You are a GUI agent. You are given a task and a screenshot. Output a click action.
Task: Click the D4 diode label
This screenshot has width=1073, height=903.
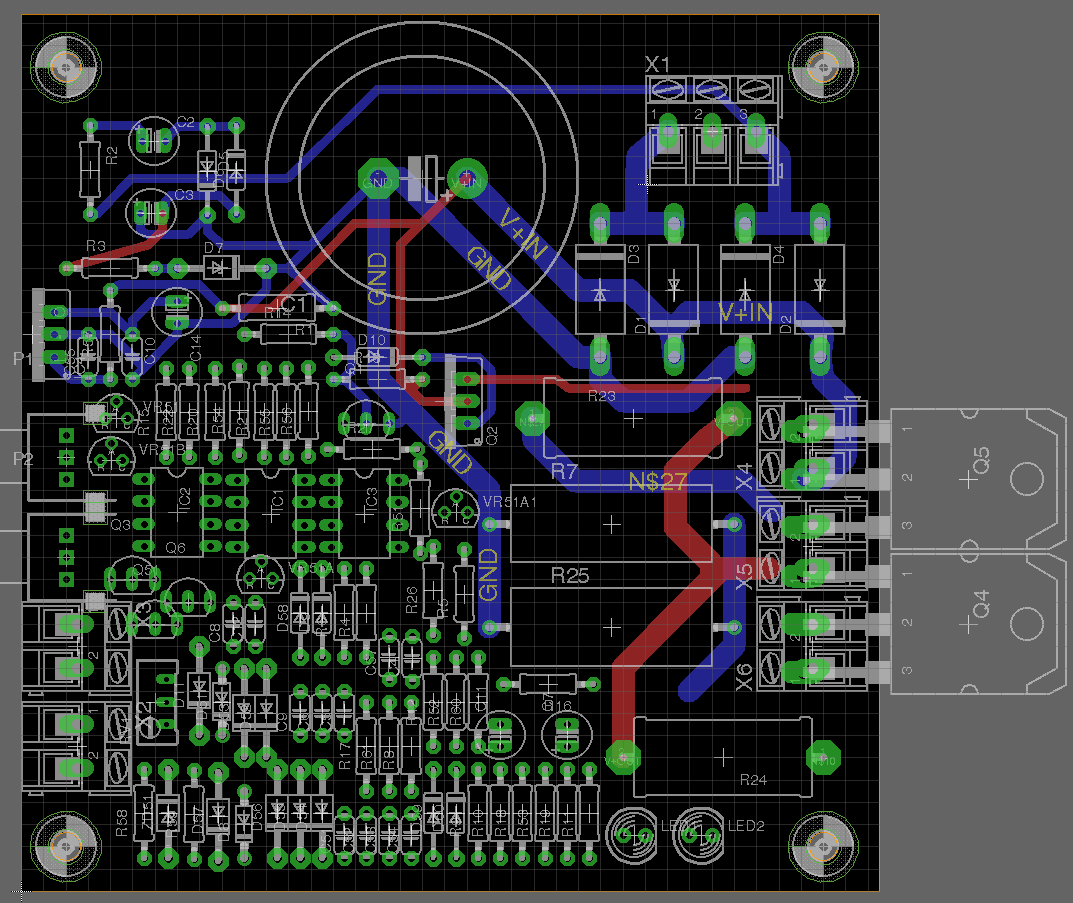pos(778,254)
